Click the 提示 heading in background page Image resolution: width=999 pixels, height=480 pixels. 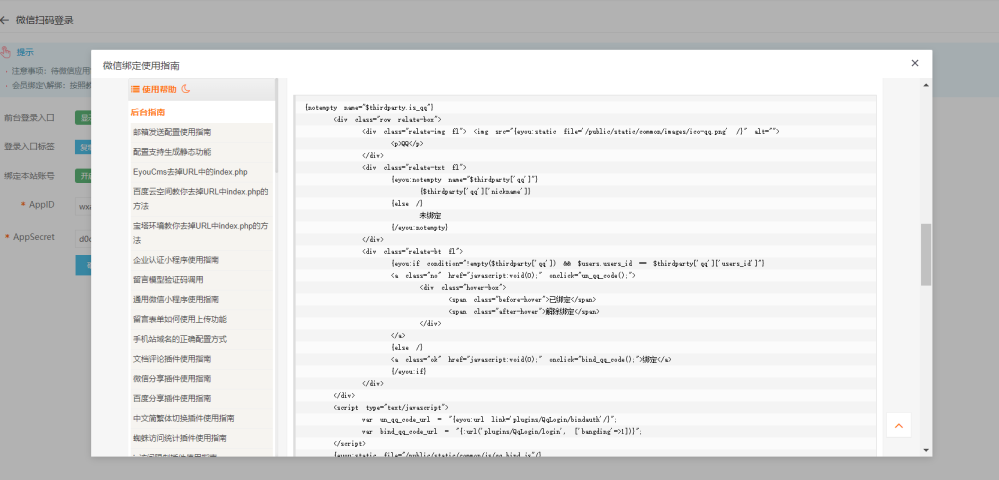pyautogui.click(x=25, y=52)
